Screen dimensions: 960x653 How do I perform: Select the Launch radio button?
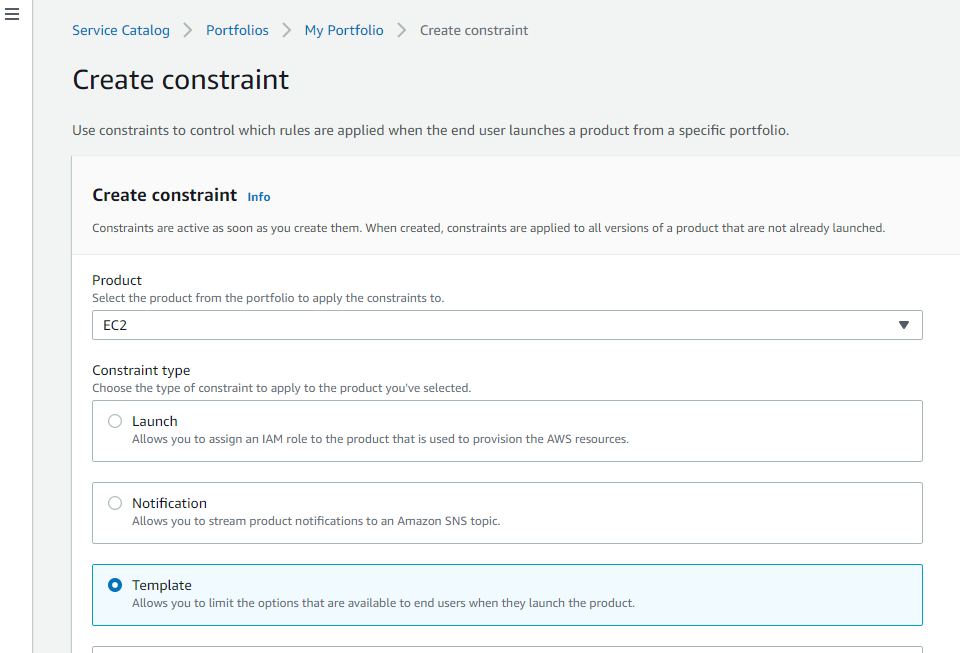115,421
